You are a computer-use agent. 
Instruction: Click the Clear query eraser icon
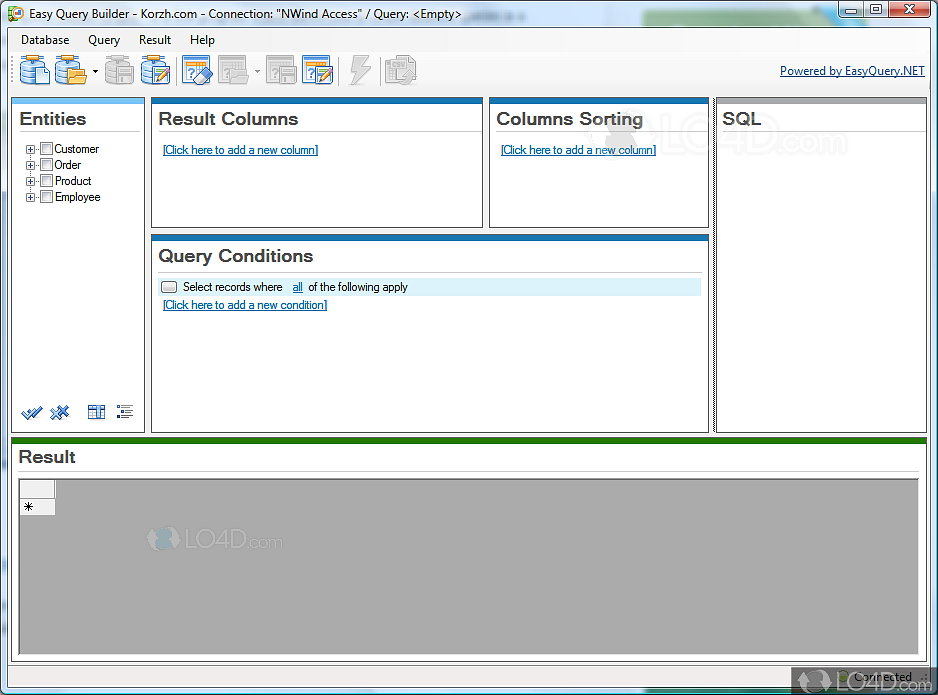(197, 71)
